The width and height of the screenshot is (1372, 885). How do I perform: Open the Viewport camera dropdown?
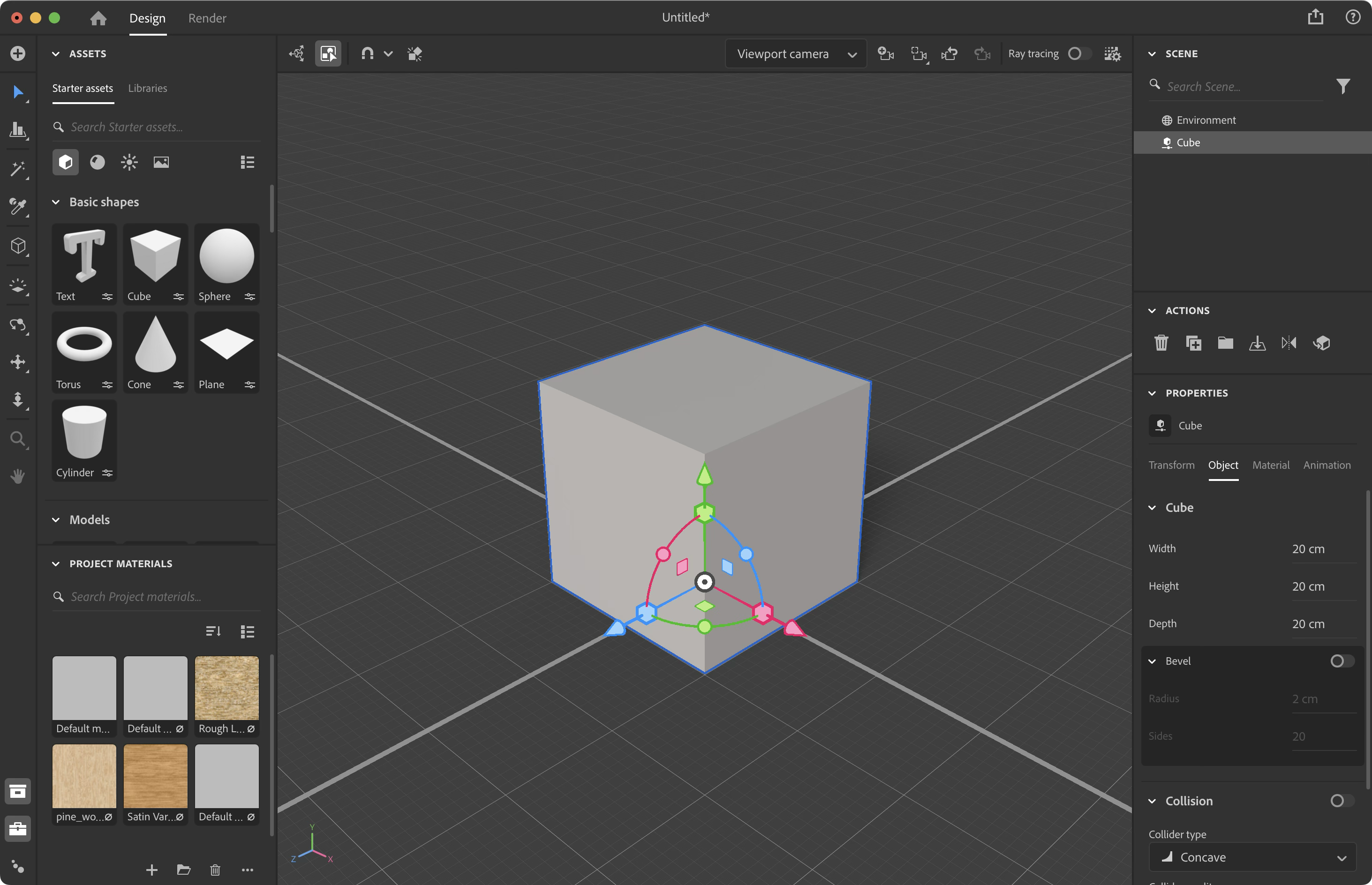click(x=796, y=54)
